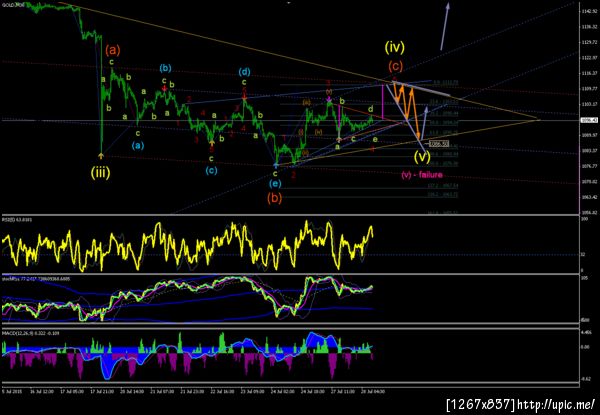Click the orange (c) label beneath (iv)

(x=396, y=66)
